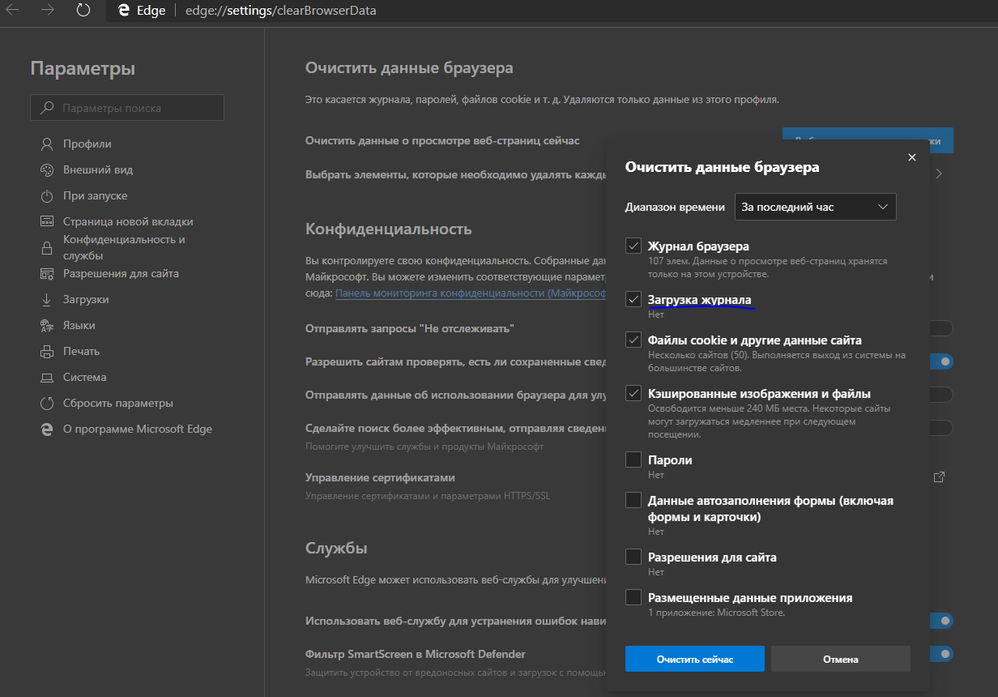The width and height of the screenshot is (998, 697).
Task: Click the При запуске power icon
Action: [47, 196]
